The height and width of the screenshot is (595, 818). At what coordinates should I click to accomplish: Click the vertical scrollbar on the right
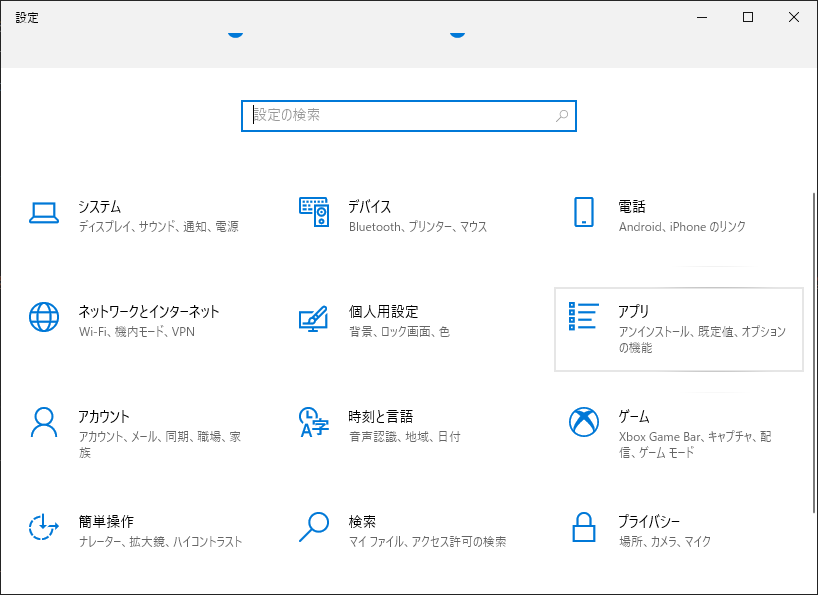tap(814, 353)
